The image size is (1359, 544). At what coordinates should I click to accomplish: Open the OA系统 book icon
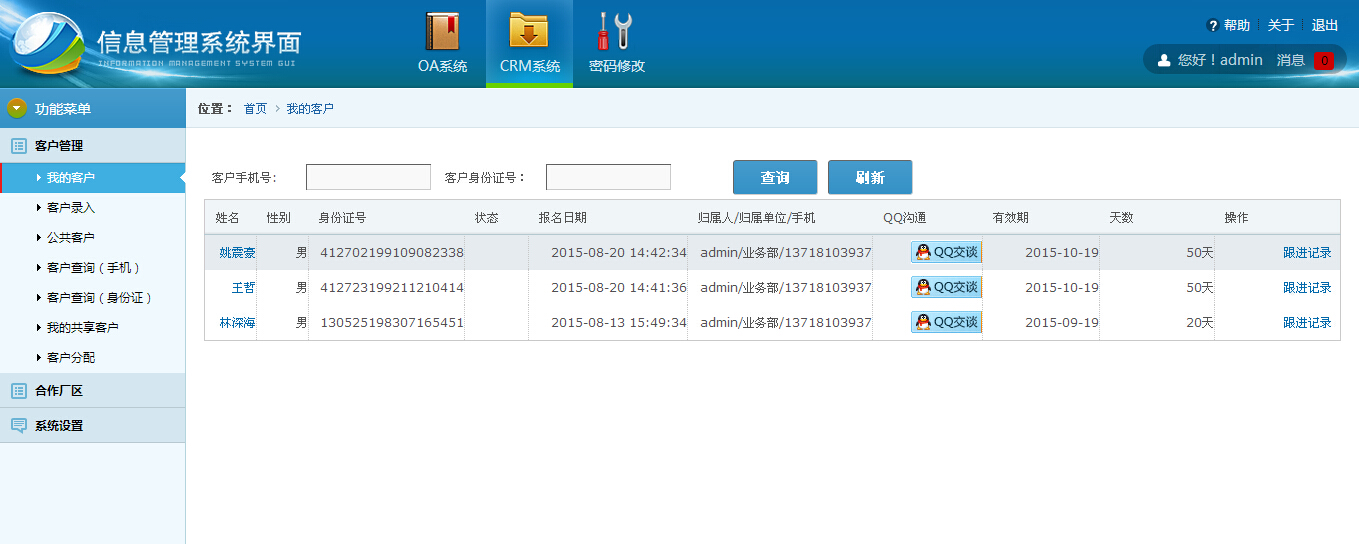[x=442, y=32]
